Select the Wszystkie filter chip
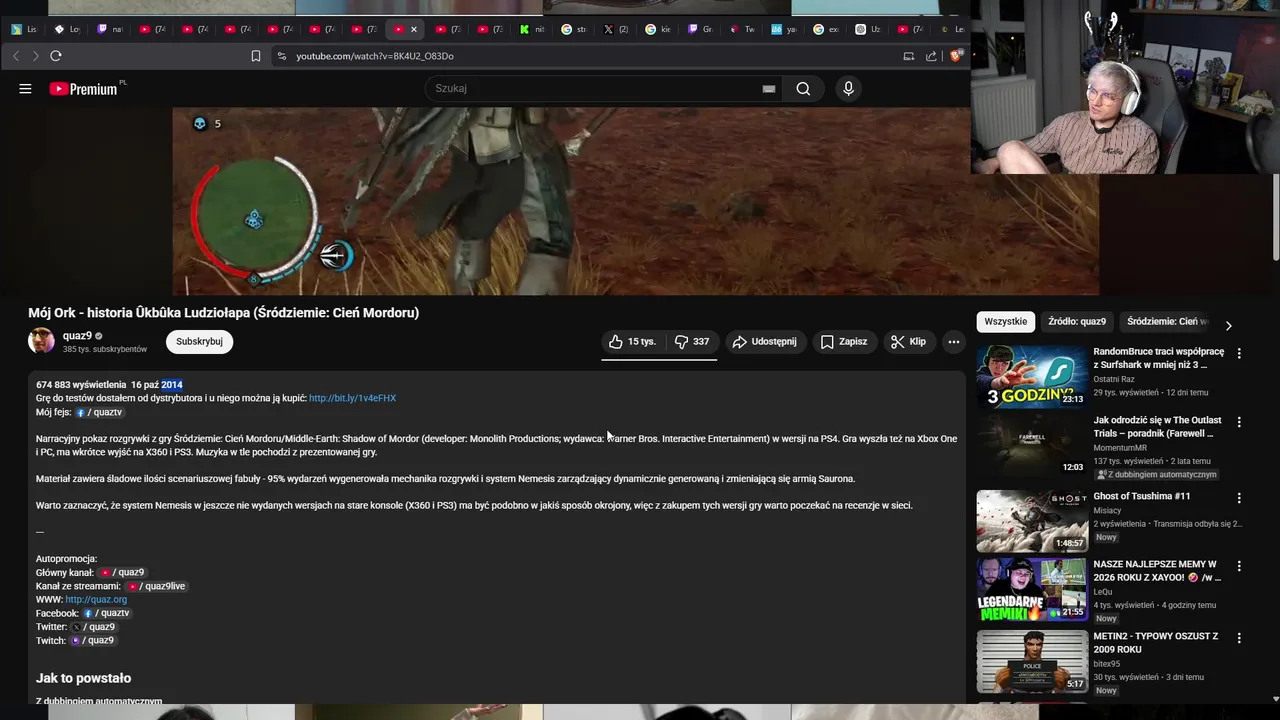The width and height of the screenshot is (1280, 720). 1005,322
